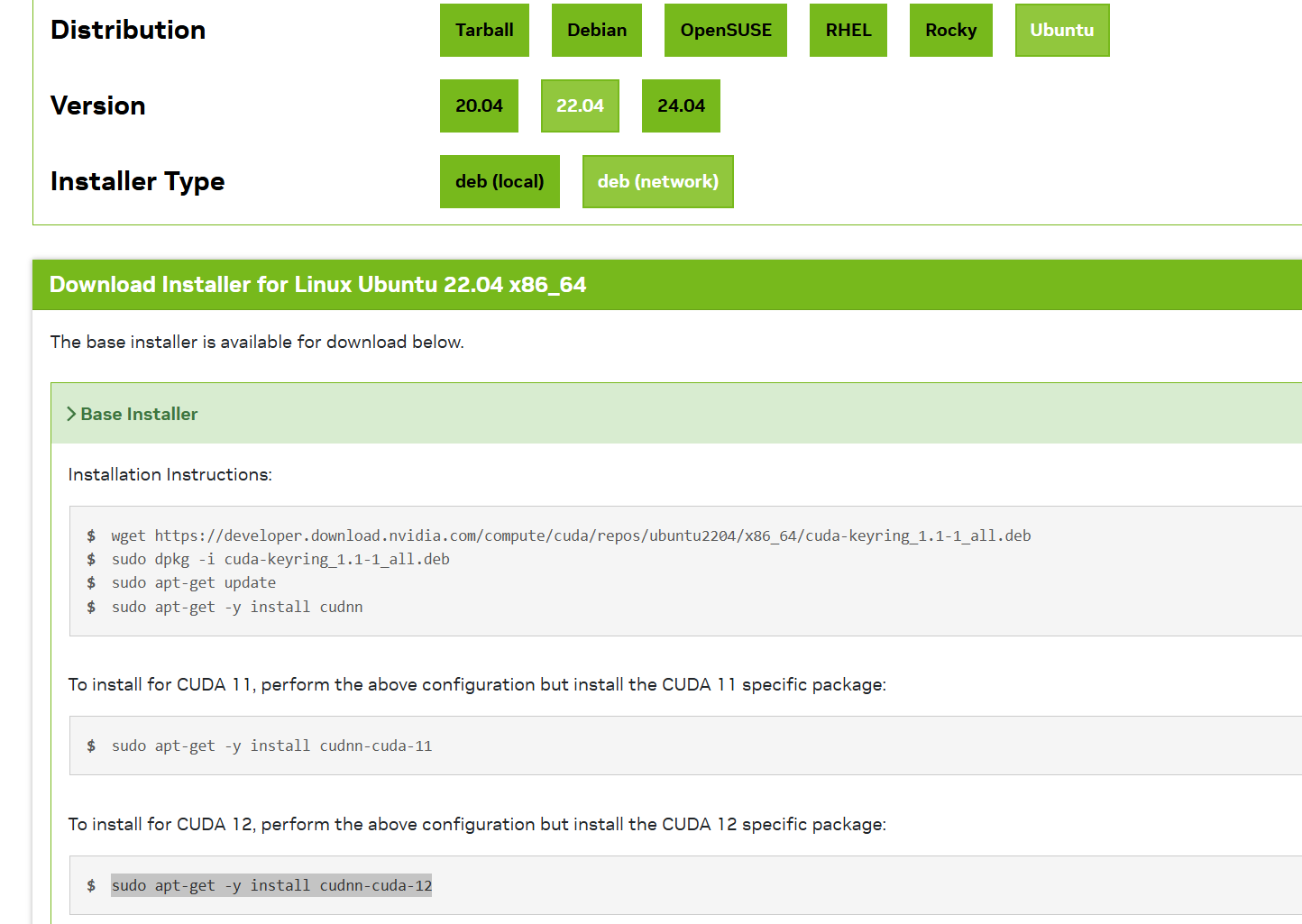Choose version 20.04
1302x924 pixels.
pos(479,105)
